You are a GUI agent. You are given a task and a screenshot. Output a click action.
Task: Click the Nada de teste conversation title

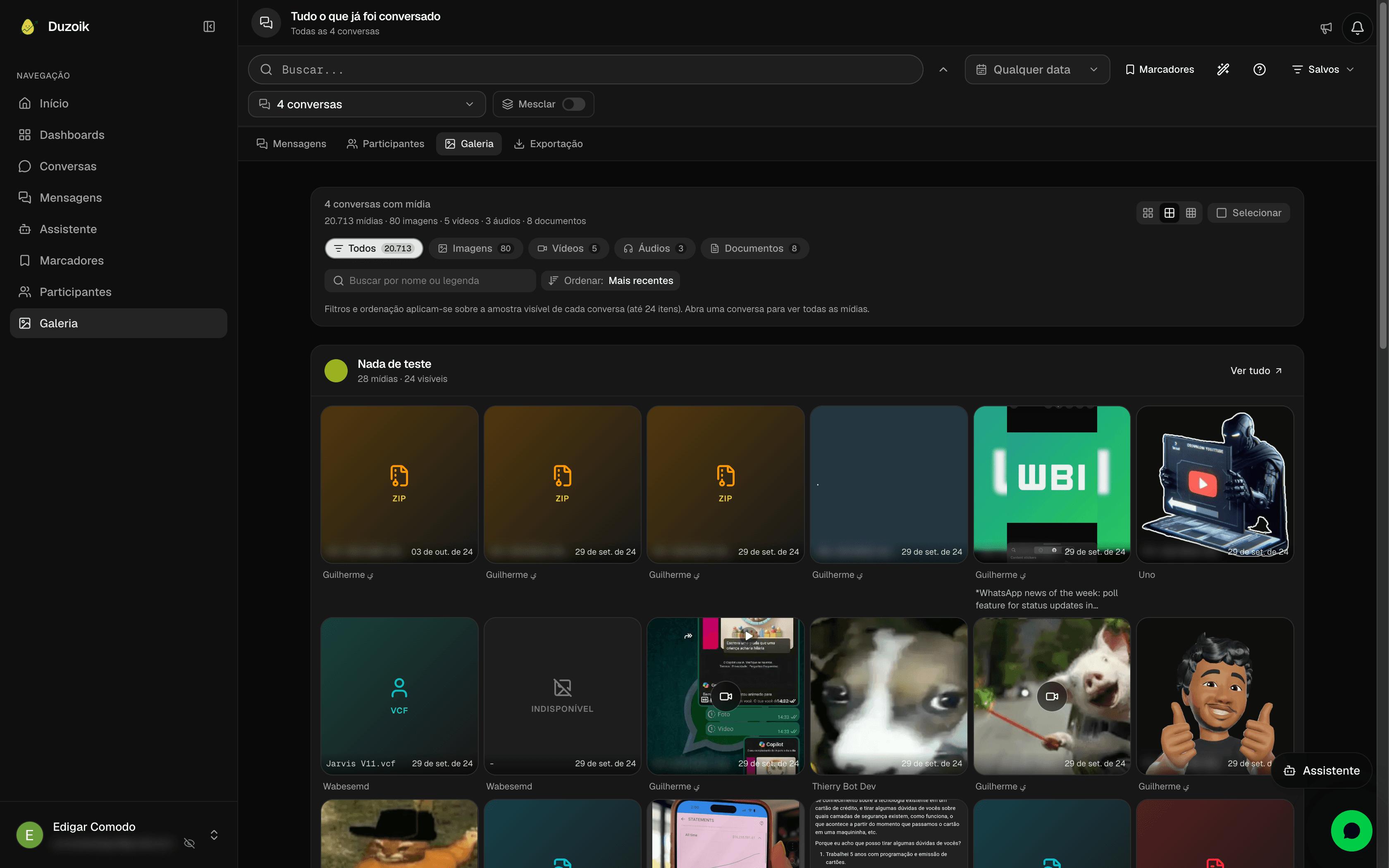pos(394,364)
